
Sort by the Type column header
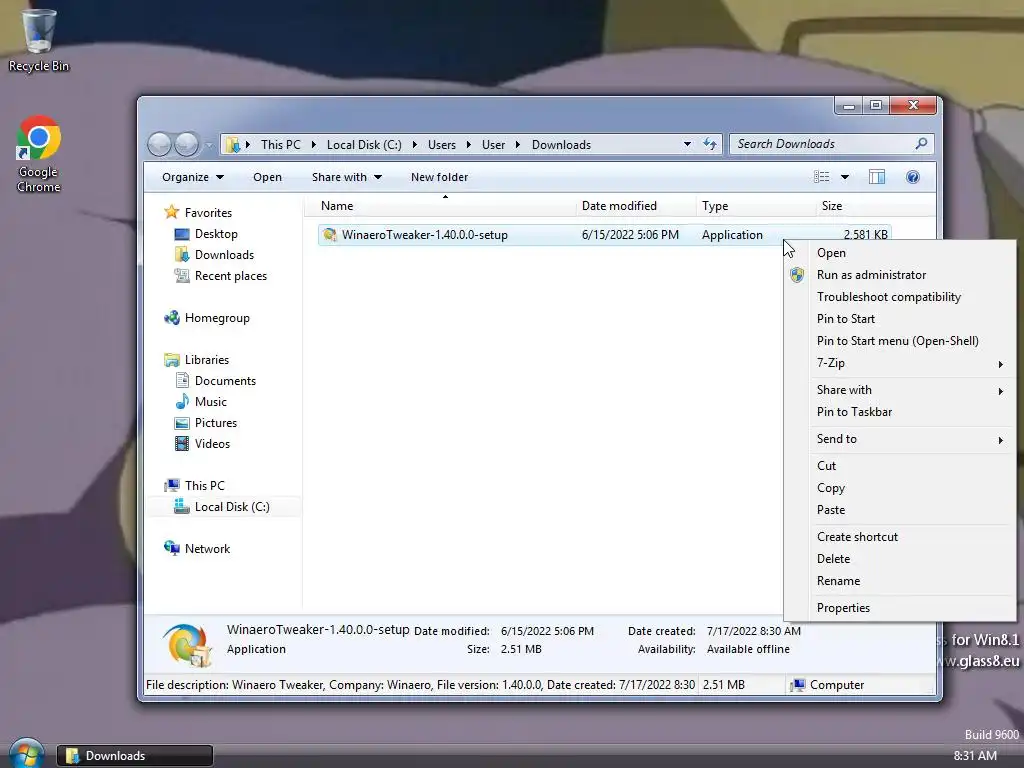point(756,206)
